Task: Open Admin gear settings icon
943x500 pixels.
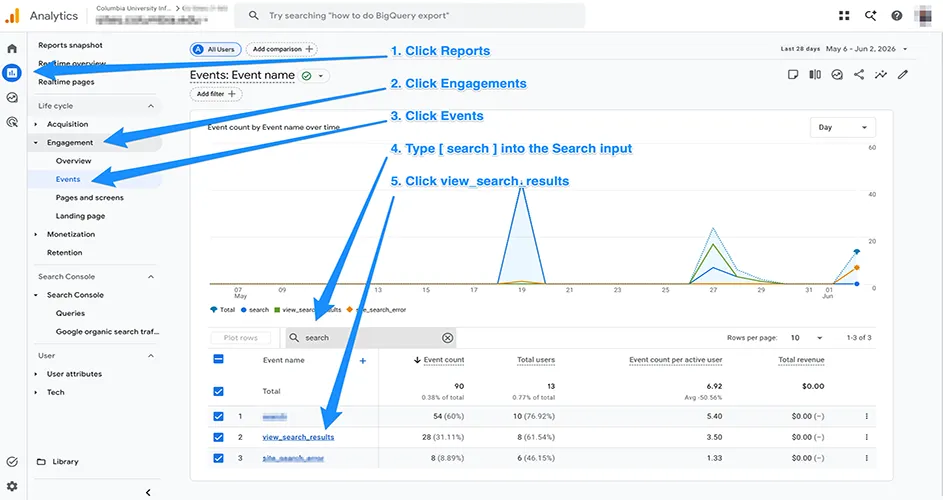Action: (12, 486)
